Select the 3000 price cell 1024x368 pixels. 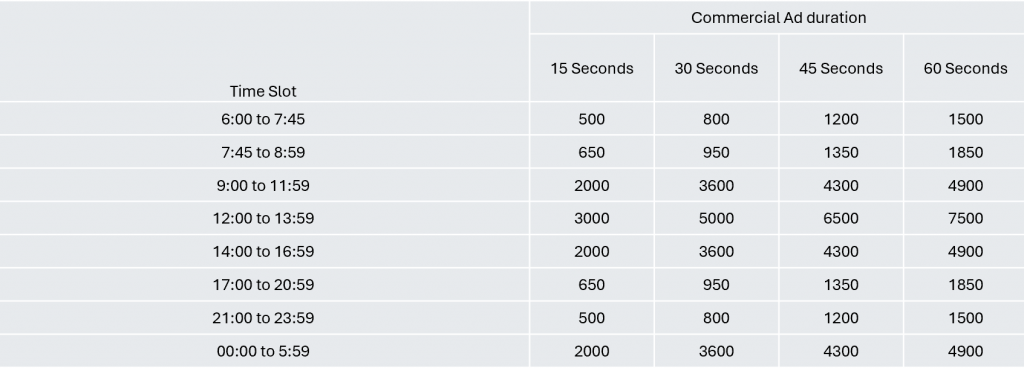click(592, 218)
